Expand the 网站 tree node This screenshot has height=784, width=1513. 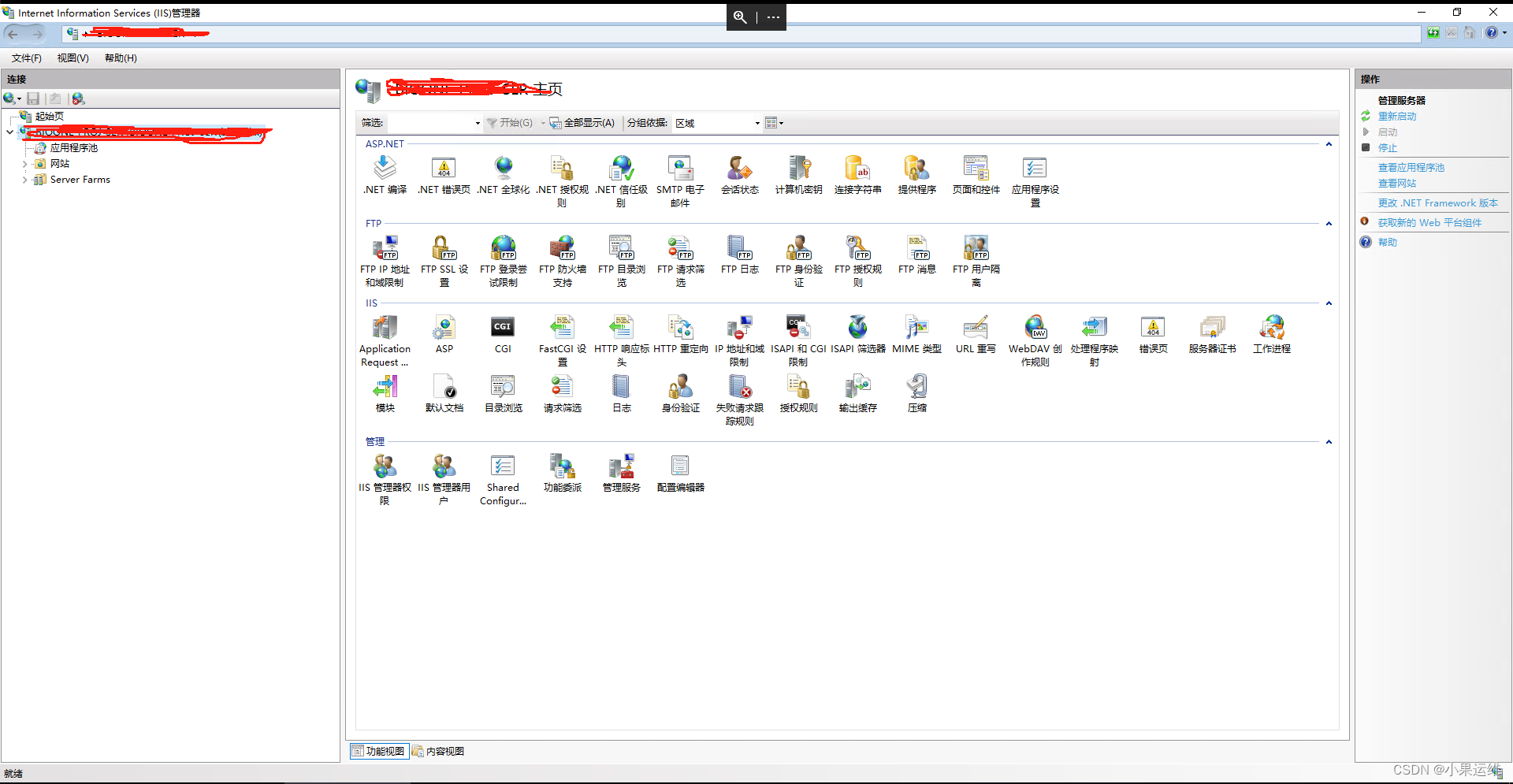pos(24,164)
